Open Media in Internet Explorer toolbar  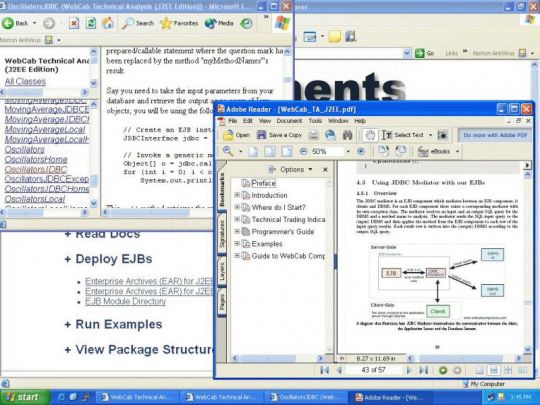(x=219, y=23)
